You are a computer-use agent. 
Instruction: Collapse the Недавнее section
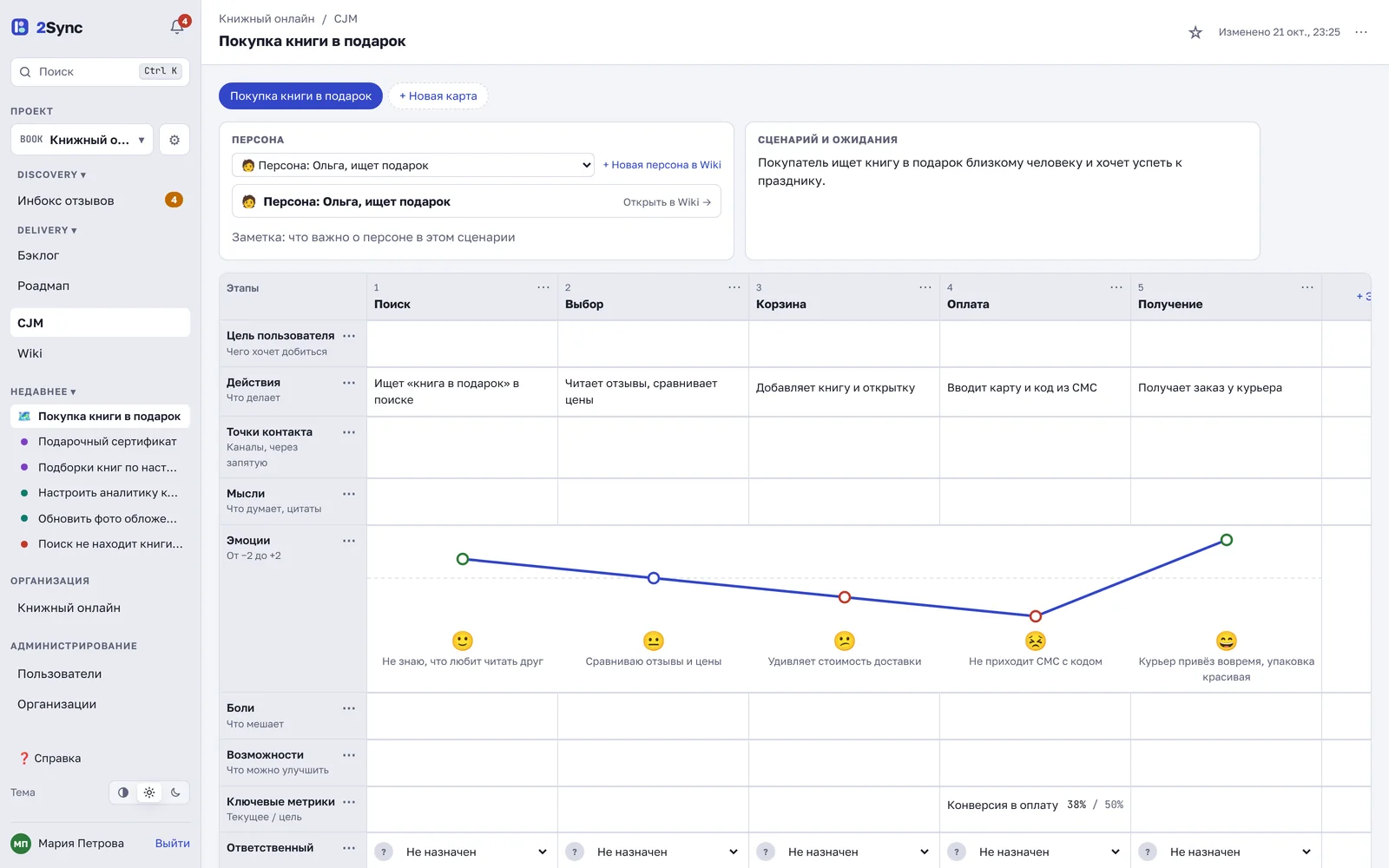(43, 391)
